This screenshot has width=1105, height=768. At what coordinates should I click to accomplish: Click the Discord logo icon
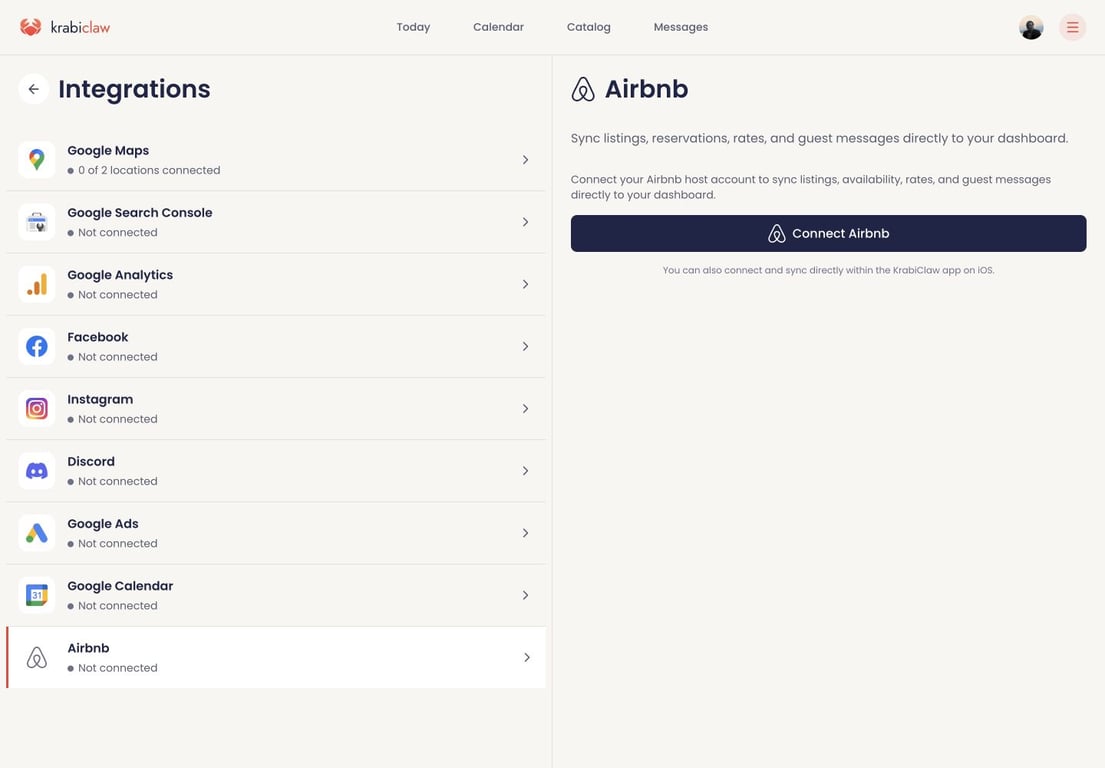click(x=37, y=471)
